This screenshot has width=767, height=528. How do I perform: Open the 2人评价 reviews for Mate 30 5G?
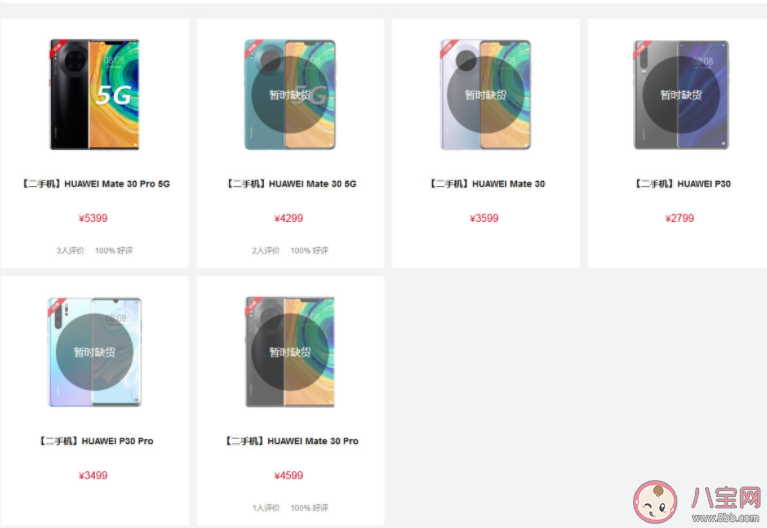[x=266, y=251]
